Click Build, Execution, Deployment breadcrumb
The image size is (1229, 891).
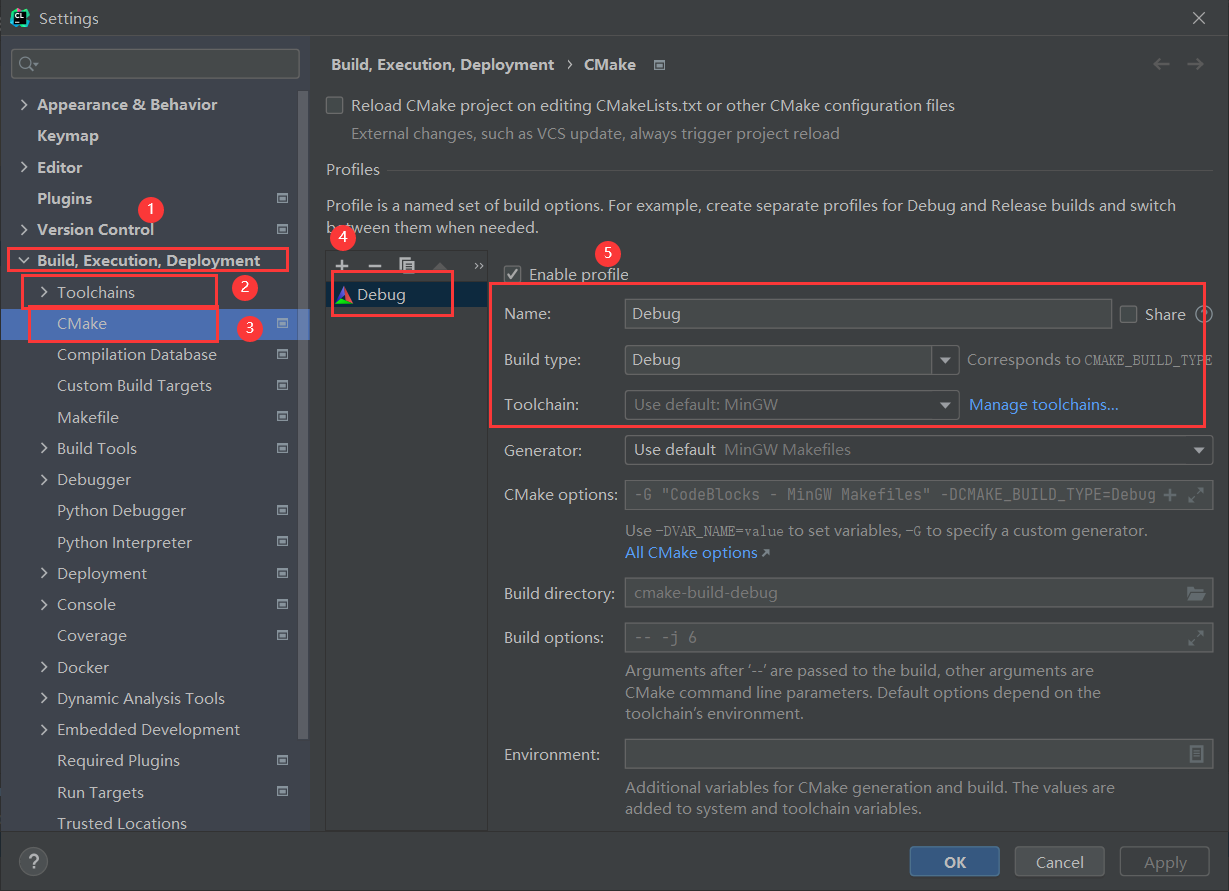(442, 64)
